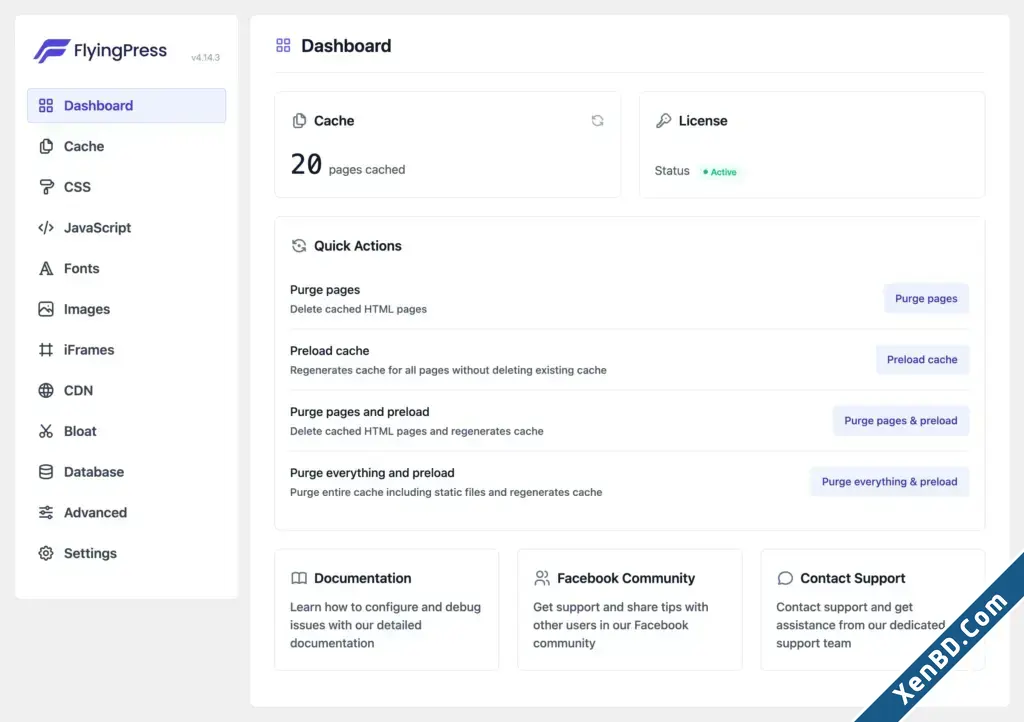1024x722 pixels.
Task: Open the Contact Support card
Action: (x=872, y=610)
